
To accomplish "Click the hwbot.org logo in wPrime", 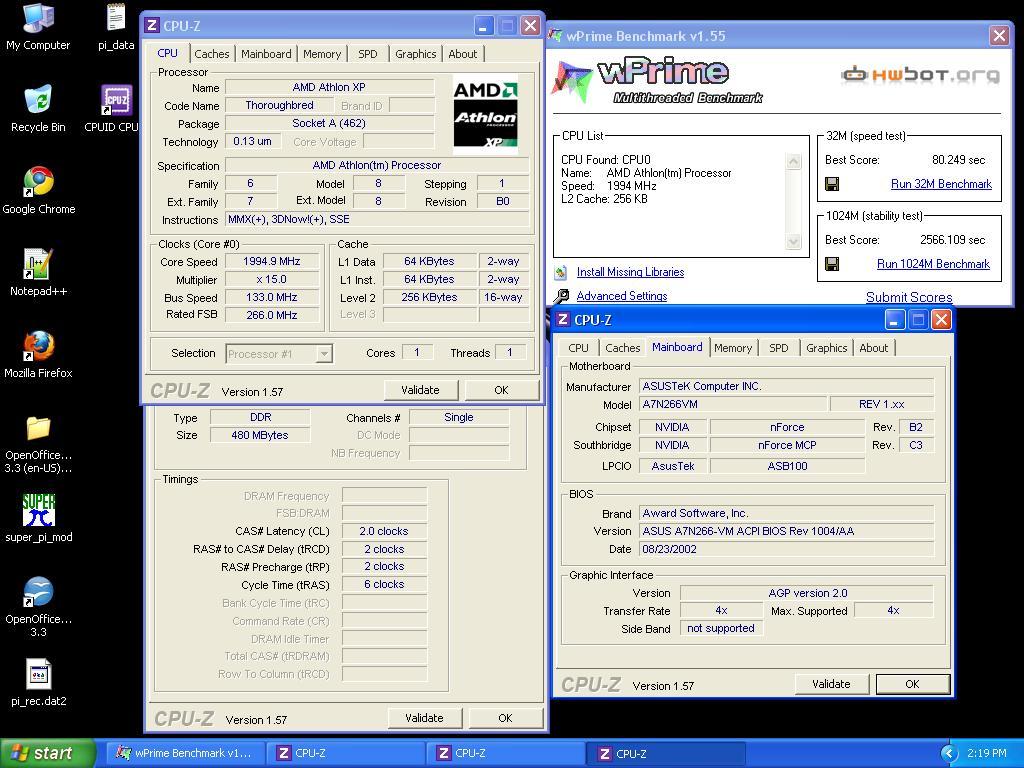I will 920,75.
